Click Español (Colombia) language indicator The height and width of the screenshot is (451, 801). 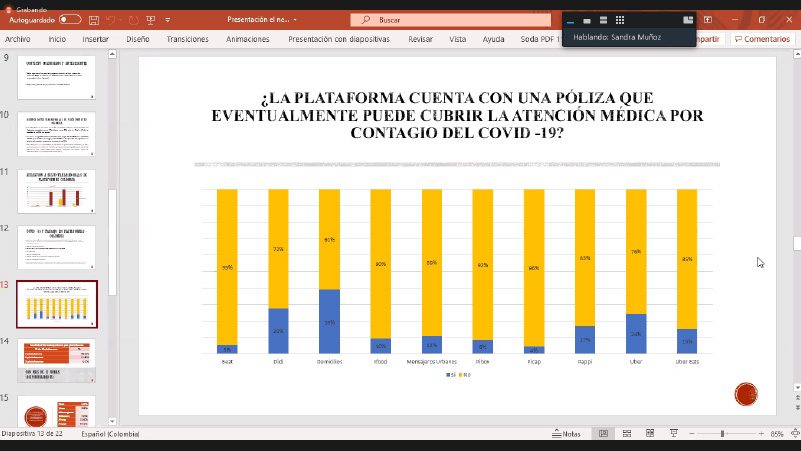tap(110, 434)
